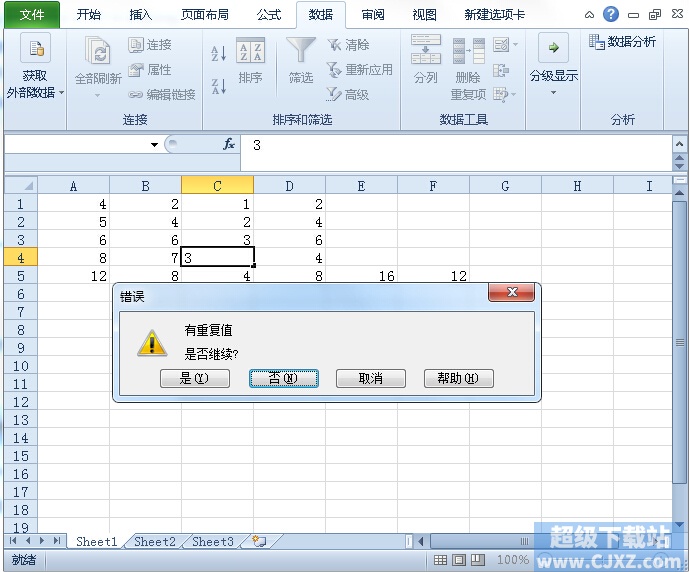Toggle the Filter (筛选) funnel

[301, 50]
